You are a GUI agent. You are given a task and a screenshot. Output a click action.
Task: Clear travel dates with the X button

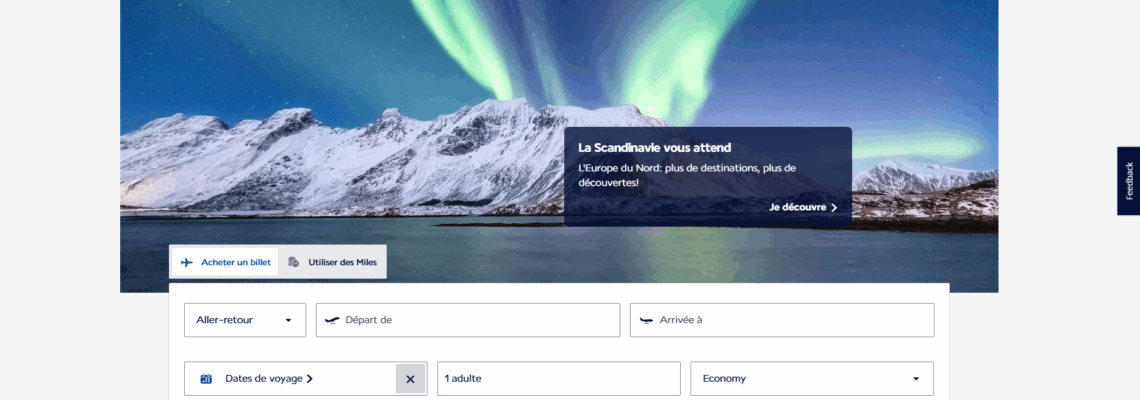[410, 379]
